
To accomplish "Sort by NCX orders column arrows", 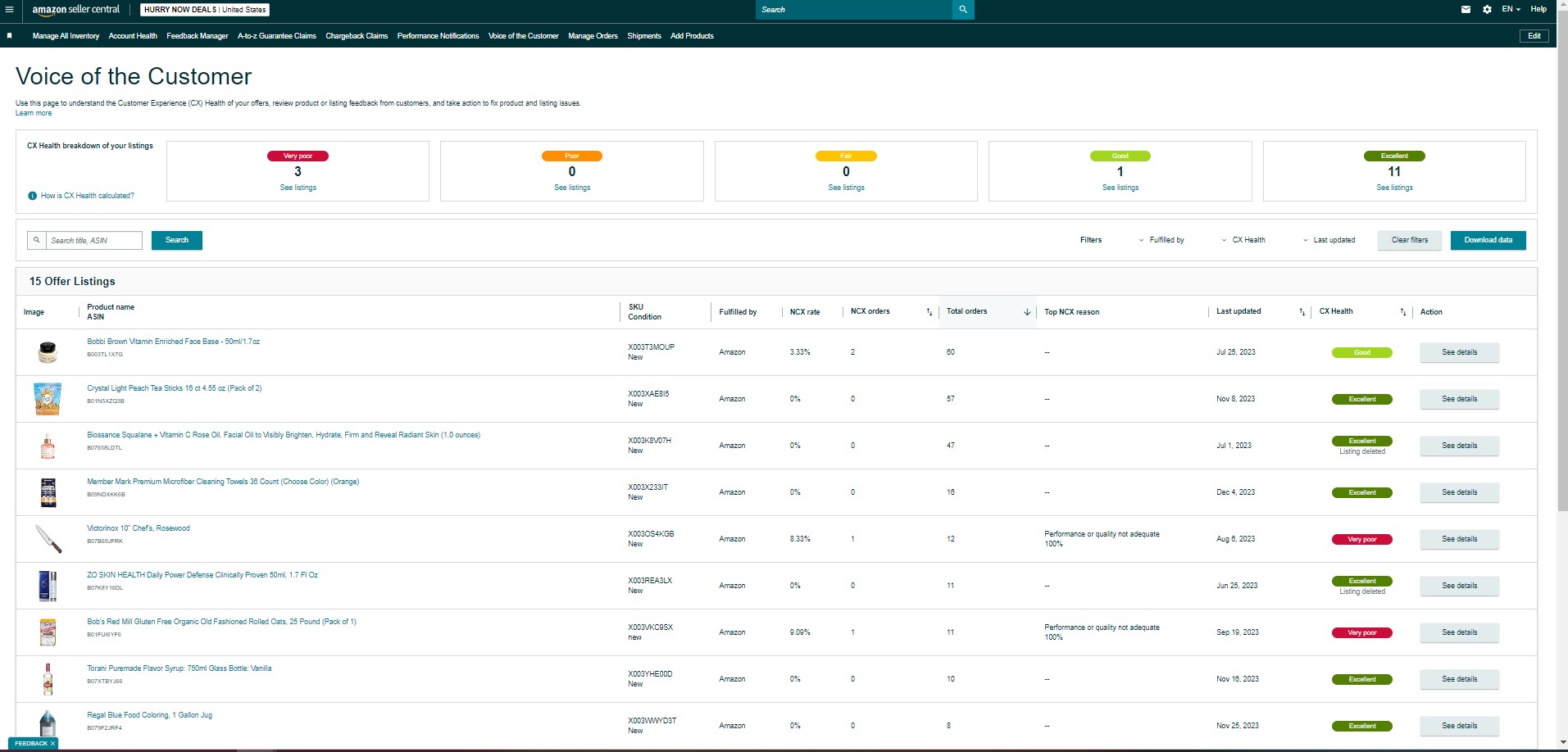I will pos(929,312).
